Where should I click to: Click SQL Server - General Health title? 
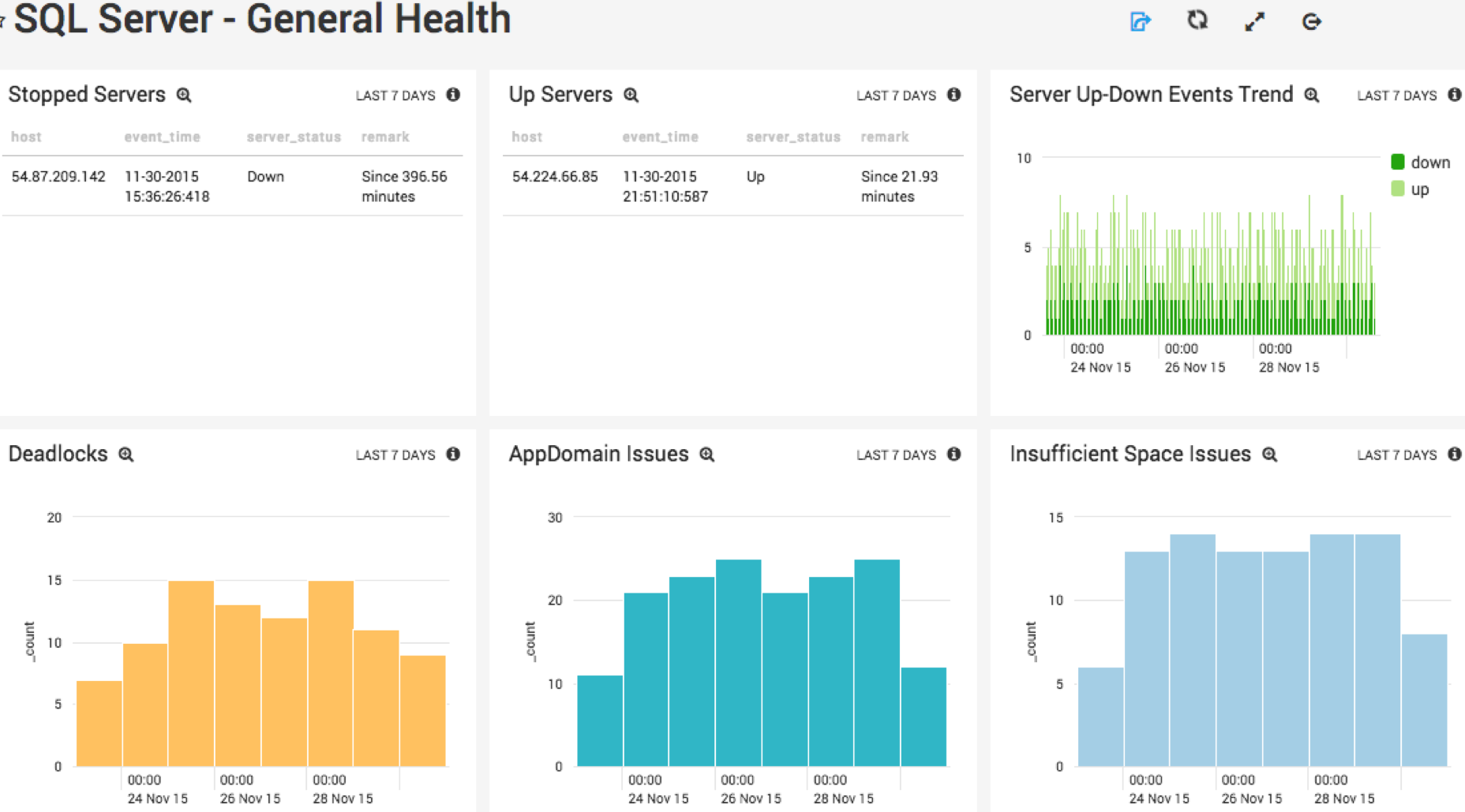262,19
